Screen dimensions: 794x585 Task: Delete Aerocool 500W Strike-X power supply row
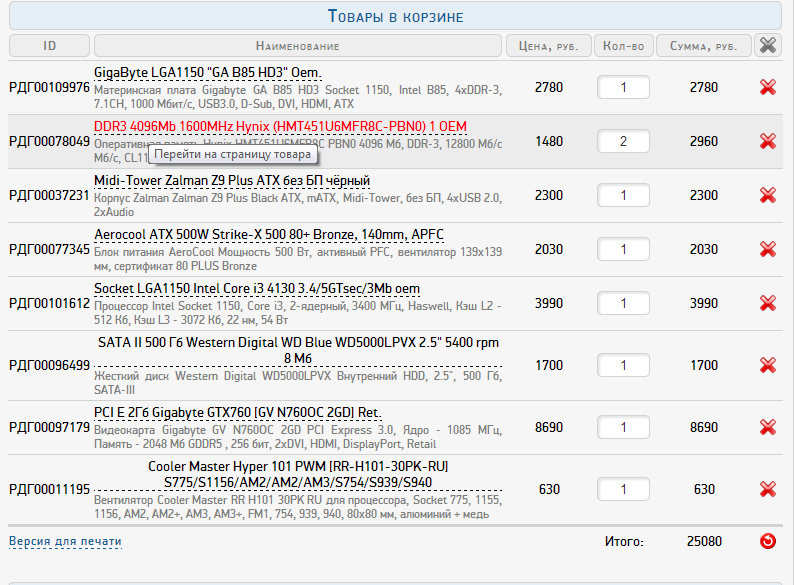768,249
